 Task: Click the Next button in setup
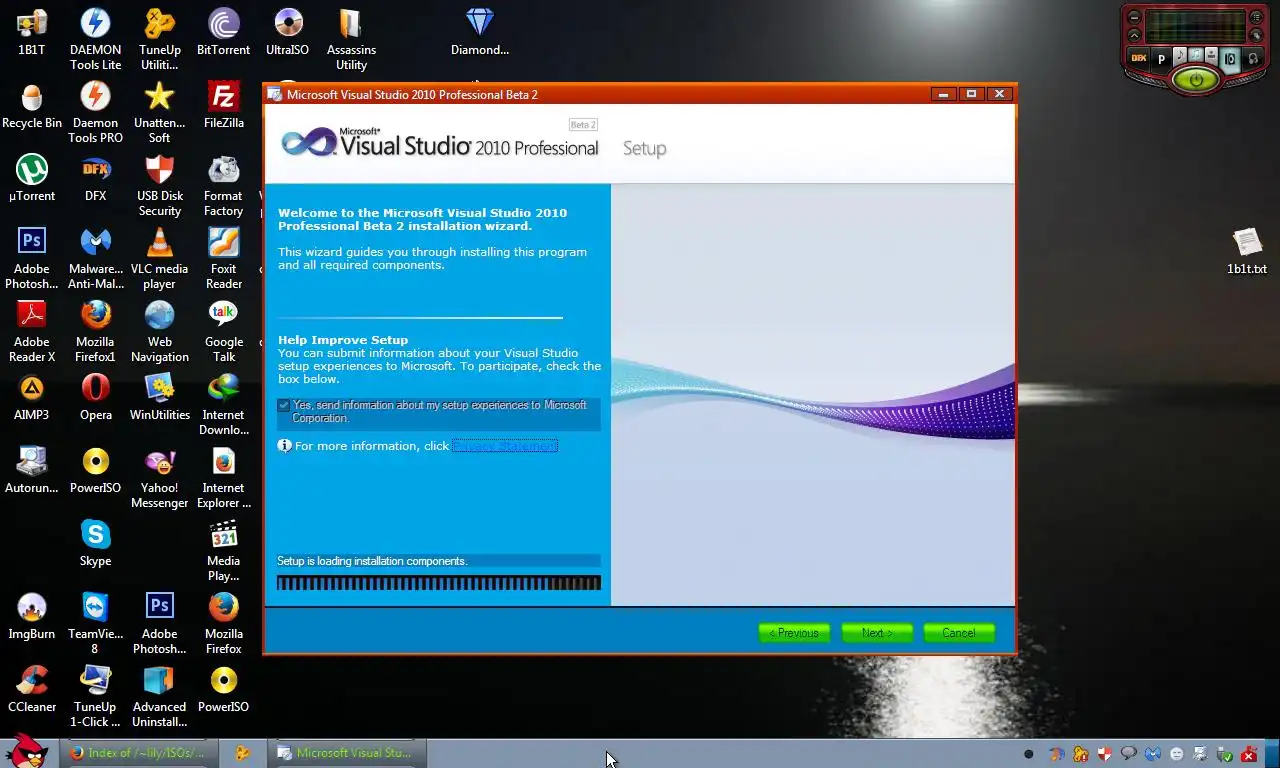pyautogui.click(x=876, y=633)
